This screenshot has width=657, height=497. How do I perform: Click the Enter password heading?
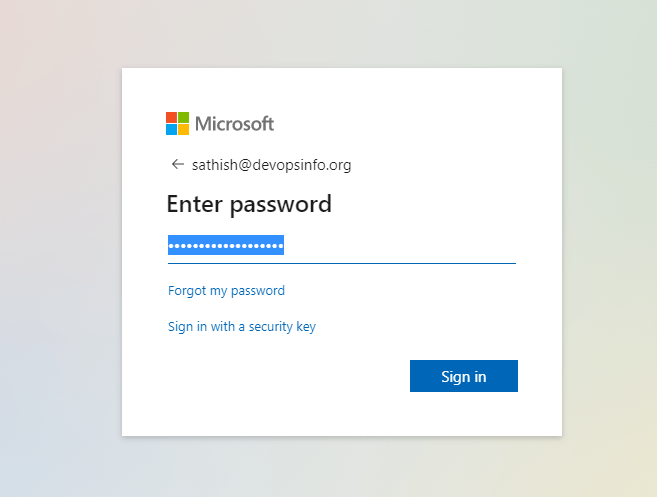click(x=249, y=205)
